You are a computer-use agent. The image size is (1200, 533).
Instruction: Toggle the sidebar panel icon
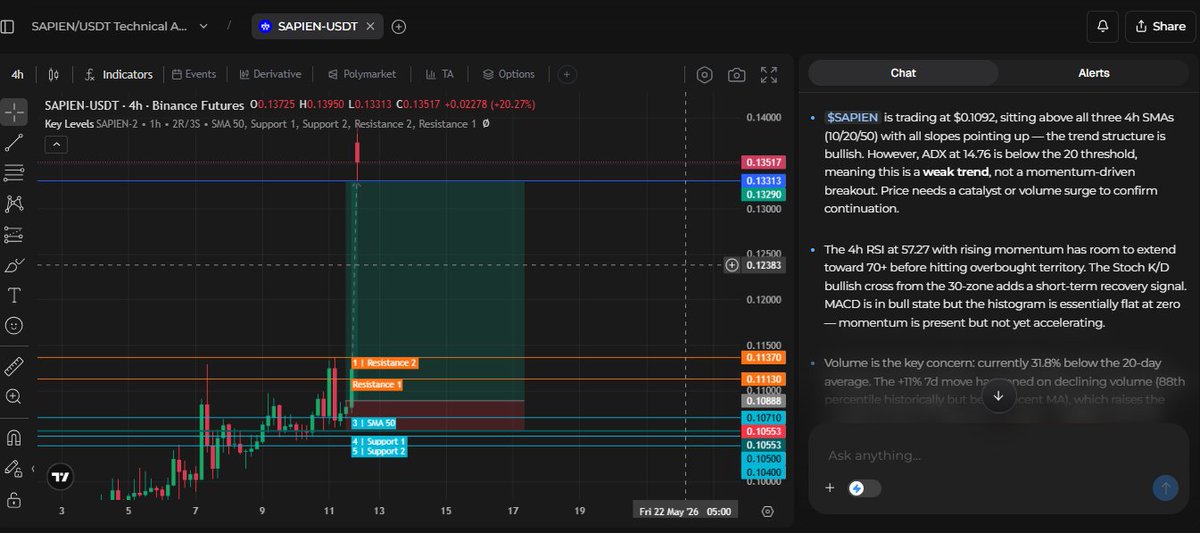pyautogui.click(x=8, y=26)
